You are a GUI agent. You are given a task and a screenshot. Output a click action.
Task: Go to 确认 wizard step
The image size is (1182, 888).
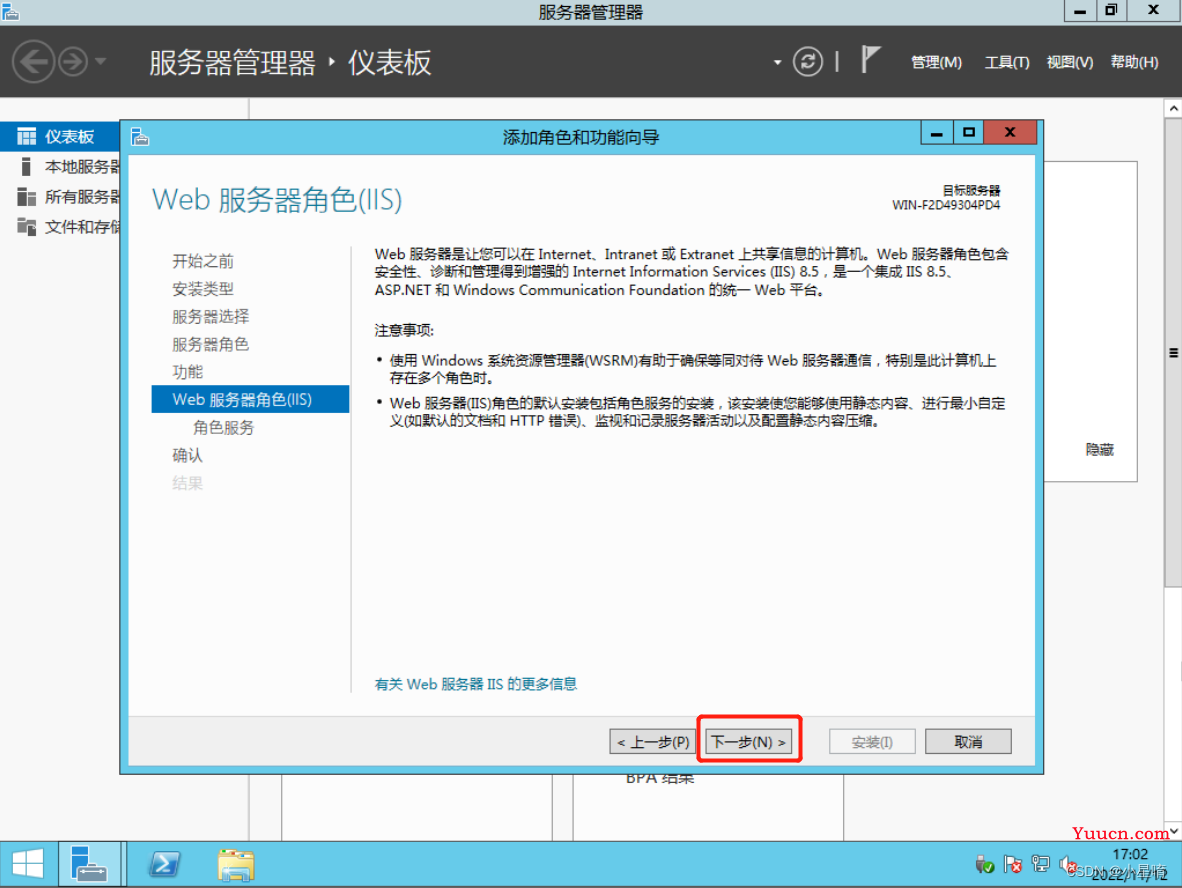[x=188, y=455]
